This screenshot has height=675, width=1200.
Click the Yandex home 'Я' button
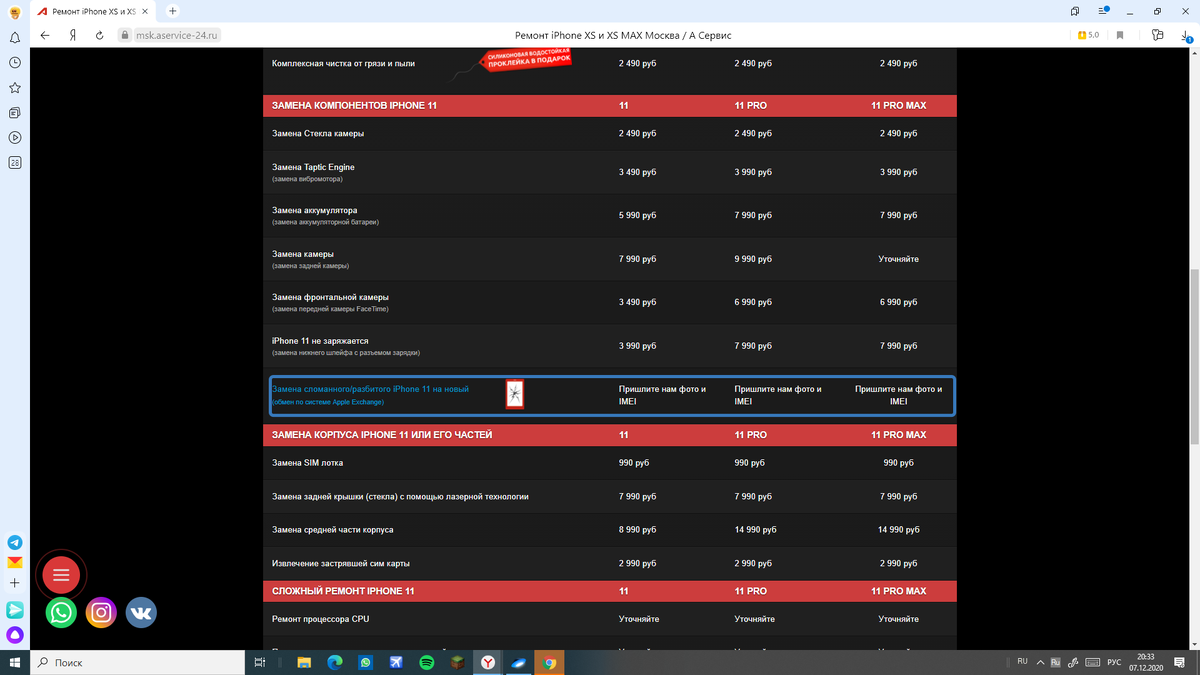click(x=73, y=35)
